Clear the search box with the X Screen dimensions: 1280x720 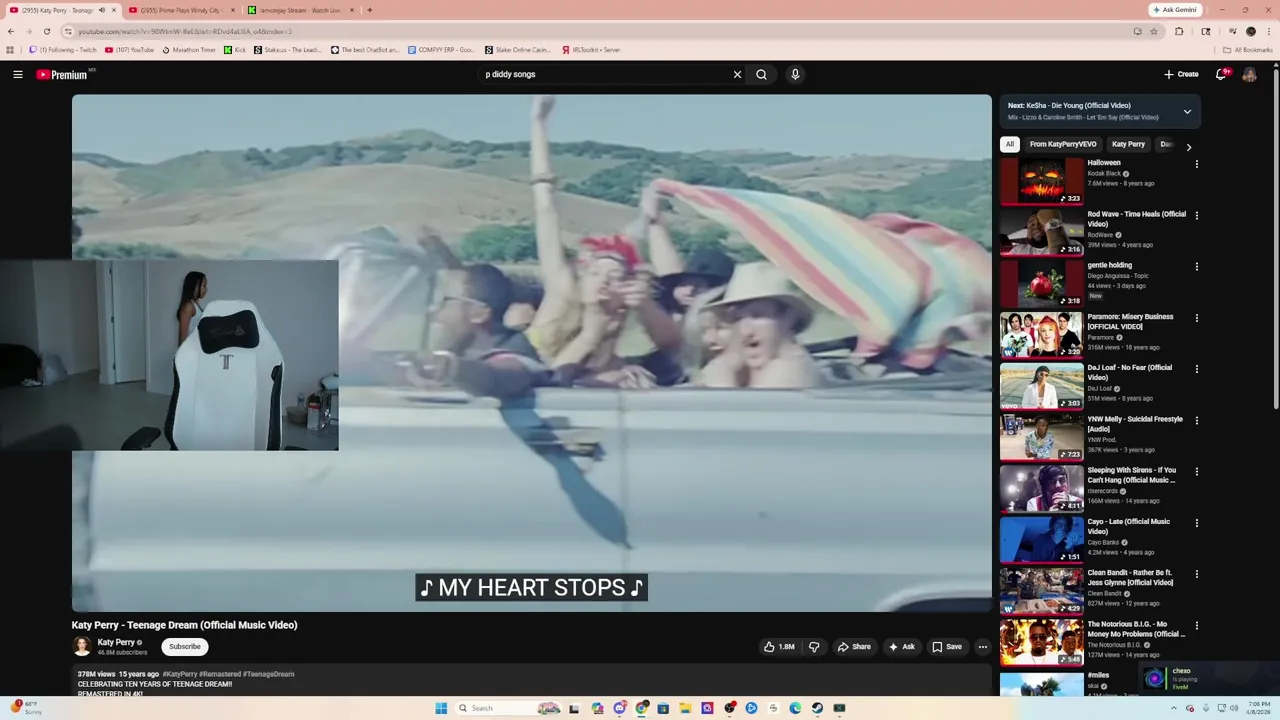coord(737,74)
